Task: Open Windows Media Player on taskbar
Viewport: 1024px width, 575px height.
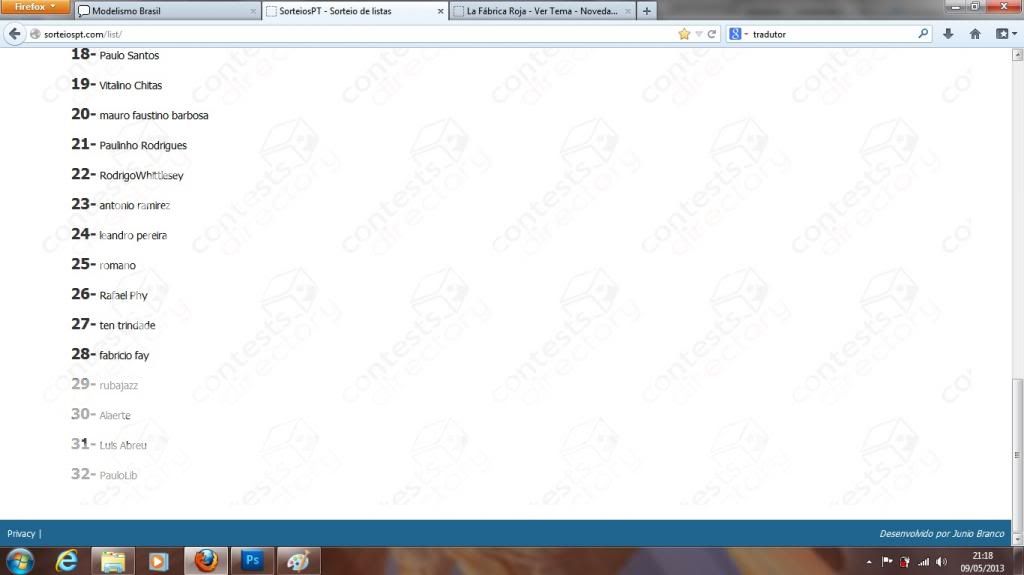Action: point(159,561)
